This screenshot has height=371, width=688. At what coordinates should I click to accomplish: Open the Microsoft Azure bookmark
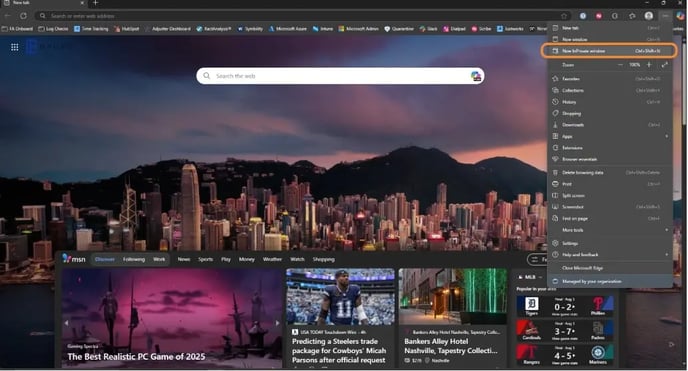288,29
